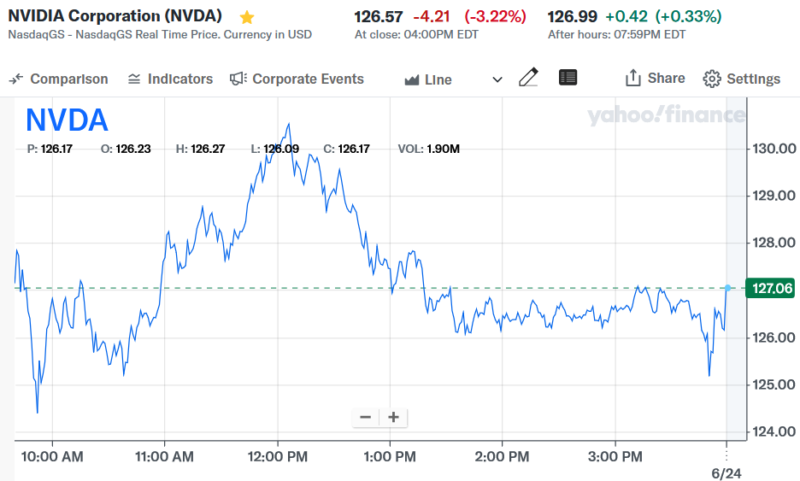Click the NVIDIA Corporation (NVDA) heading

[118, 16]
